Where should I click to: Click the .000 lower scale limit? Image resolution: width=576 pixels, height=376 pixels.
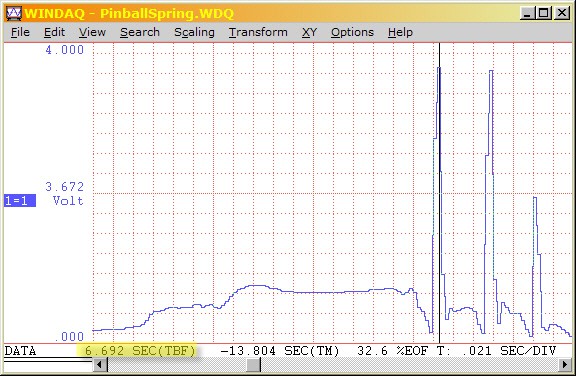pos(69,336)
